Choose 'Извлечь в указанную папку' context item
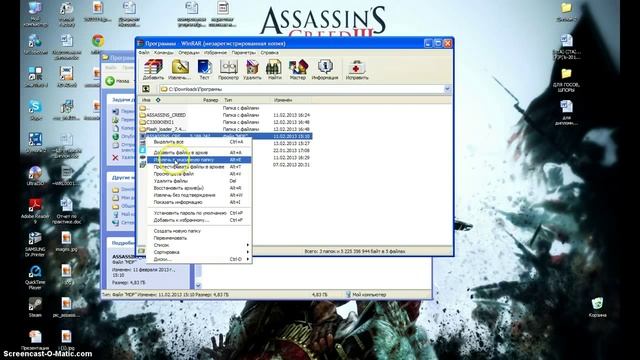This screenshot has height=360, width=640. pos(199,160)
